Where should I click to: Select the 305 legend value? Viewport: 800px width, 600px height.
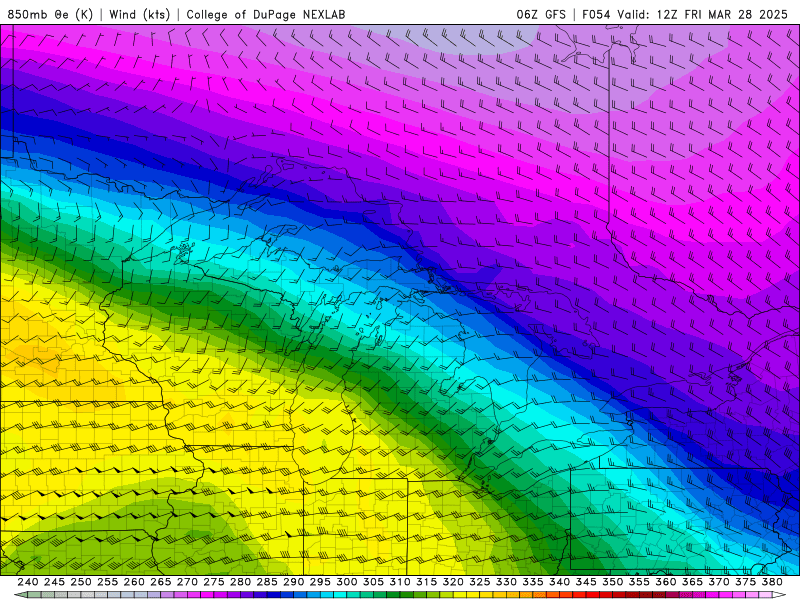pyautogui.click(x=373, y=582)
